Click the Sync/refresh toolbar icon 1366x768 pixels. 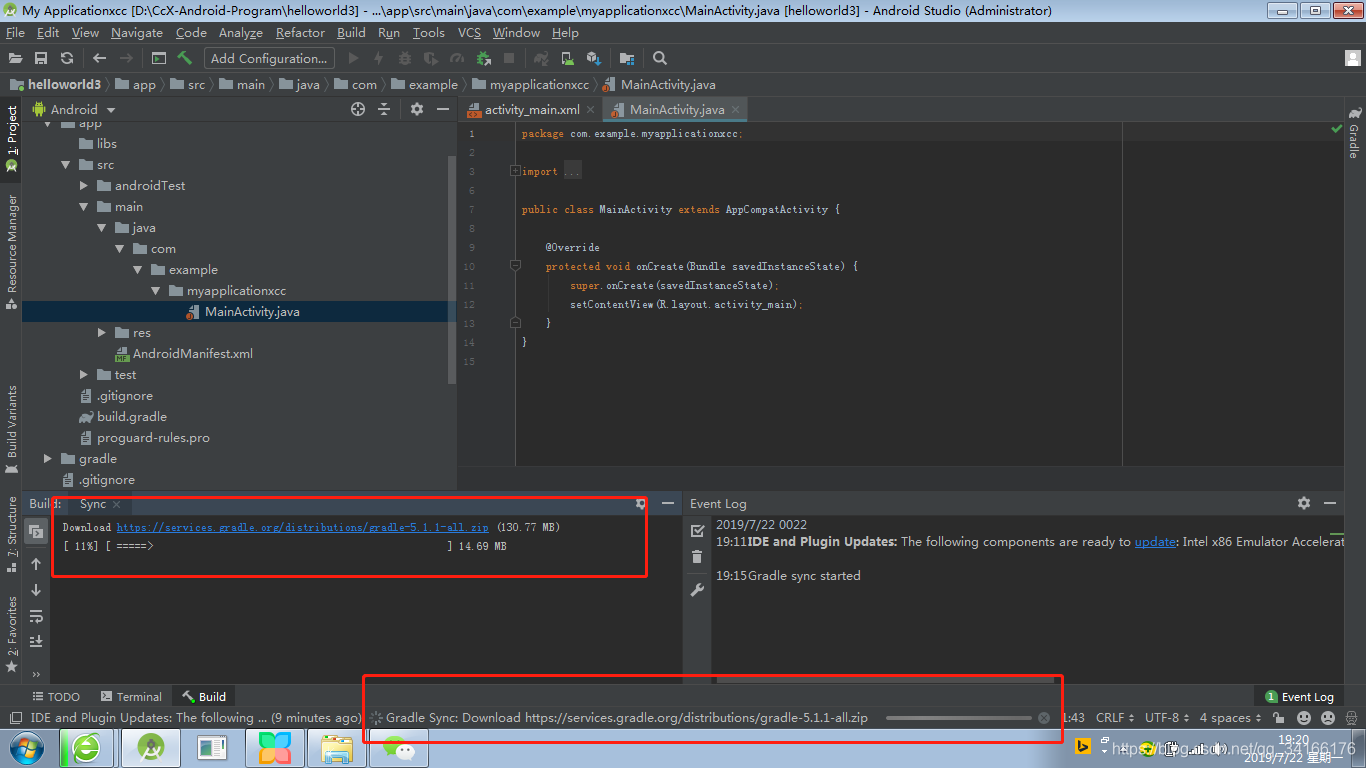coord(67,58)
